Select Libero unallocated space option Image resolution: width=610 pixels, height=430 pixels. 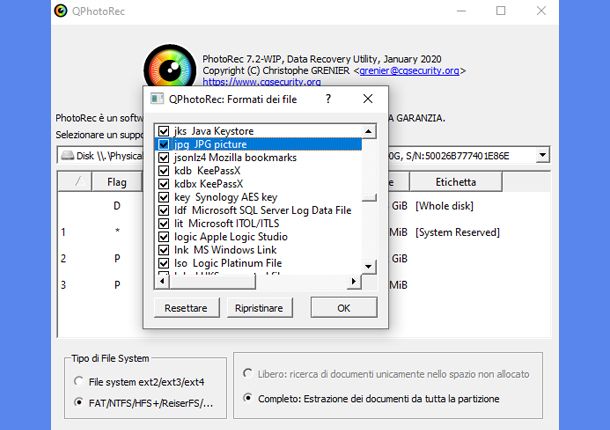[x=386, y=374]
